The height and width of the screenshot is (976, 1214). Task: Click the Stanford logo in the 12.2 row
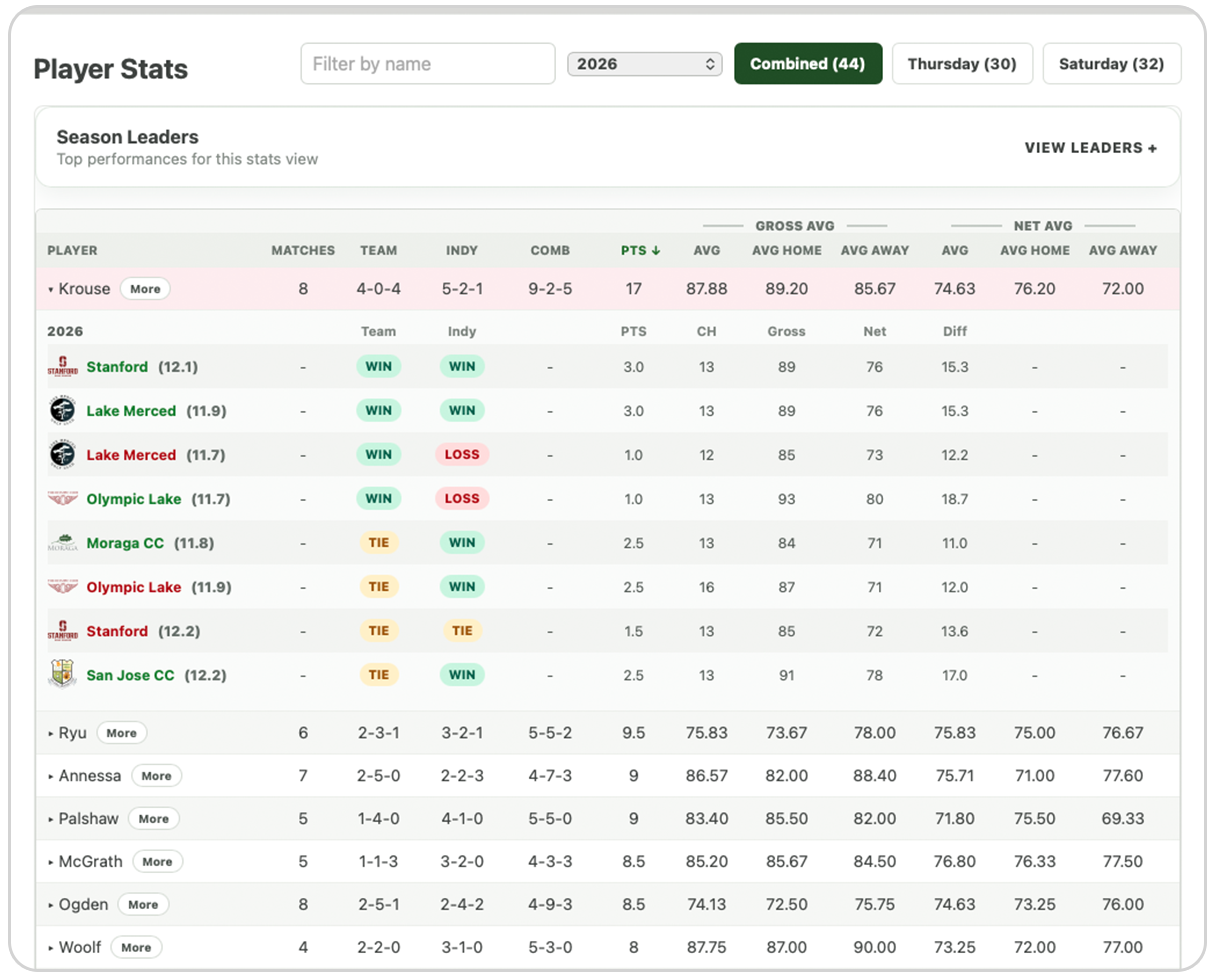click(62, 631)
